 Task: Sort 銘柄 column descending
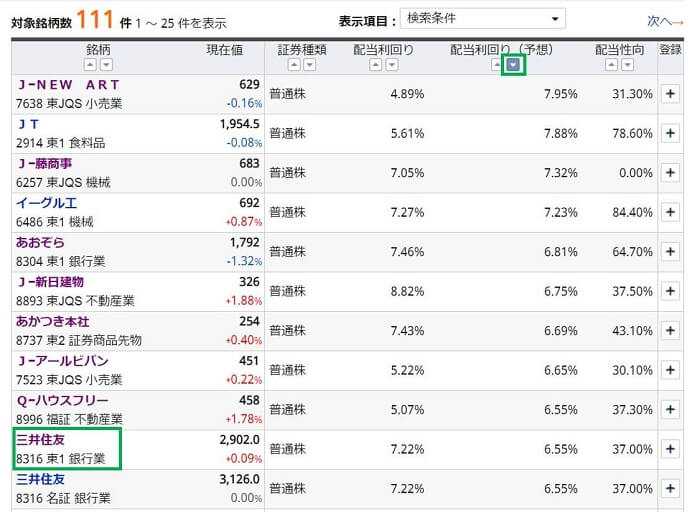(x=106, y=65)
